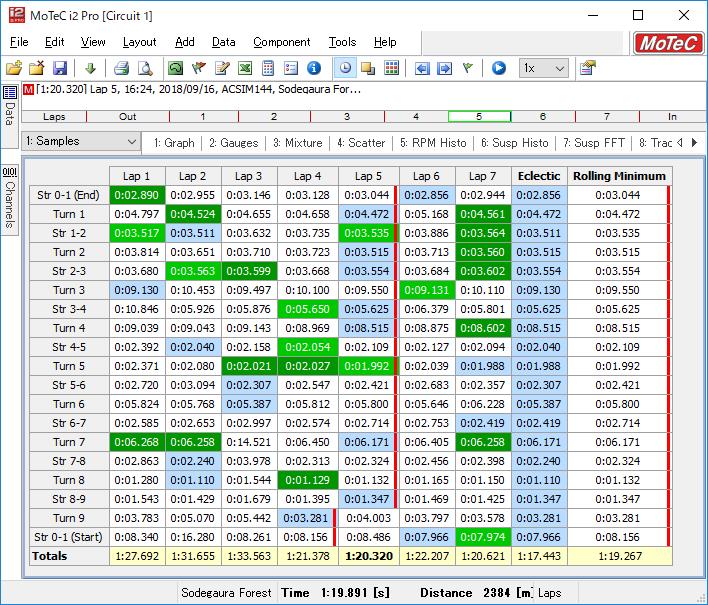
Task: Expand the Data side panel tab
Action: (x=9, y=115)
